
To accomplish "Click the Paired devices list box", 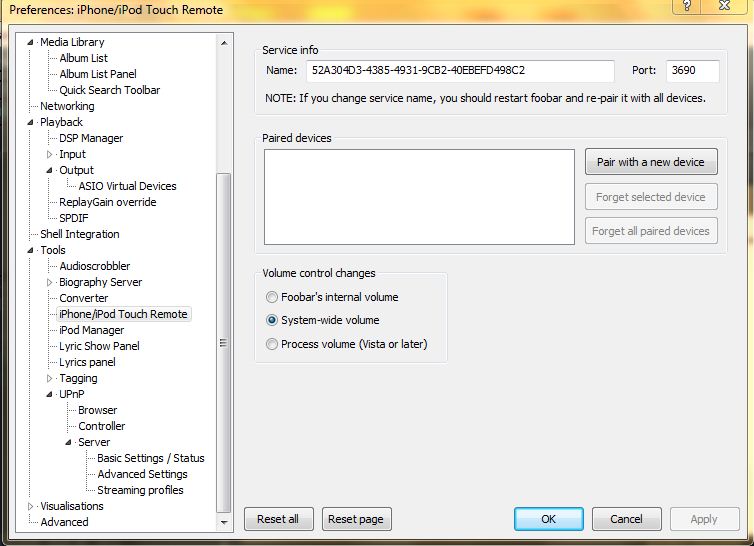I will [419, 197].
